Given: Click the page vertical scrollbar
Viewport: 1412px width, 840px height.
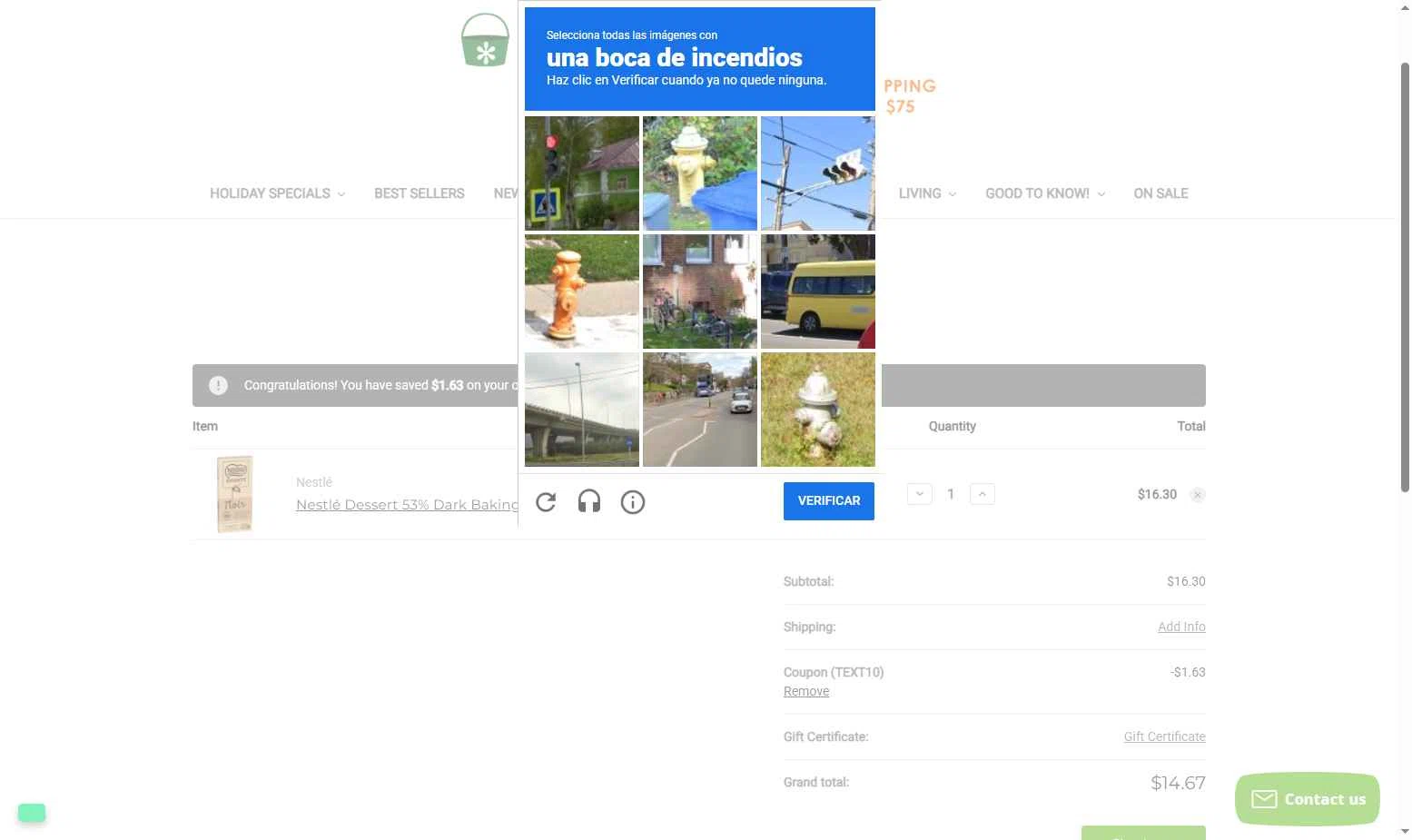Looking at the screenshot, I should [1405, 277].
